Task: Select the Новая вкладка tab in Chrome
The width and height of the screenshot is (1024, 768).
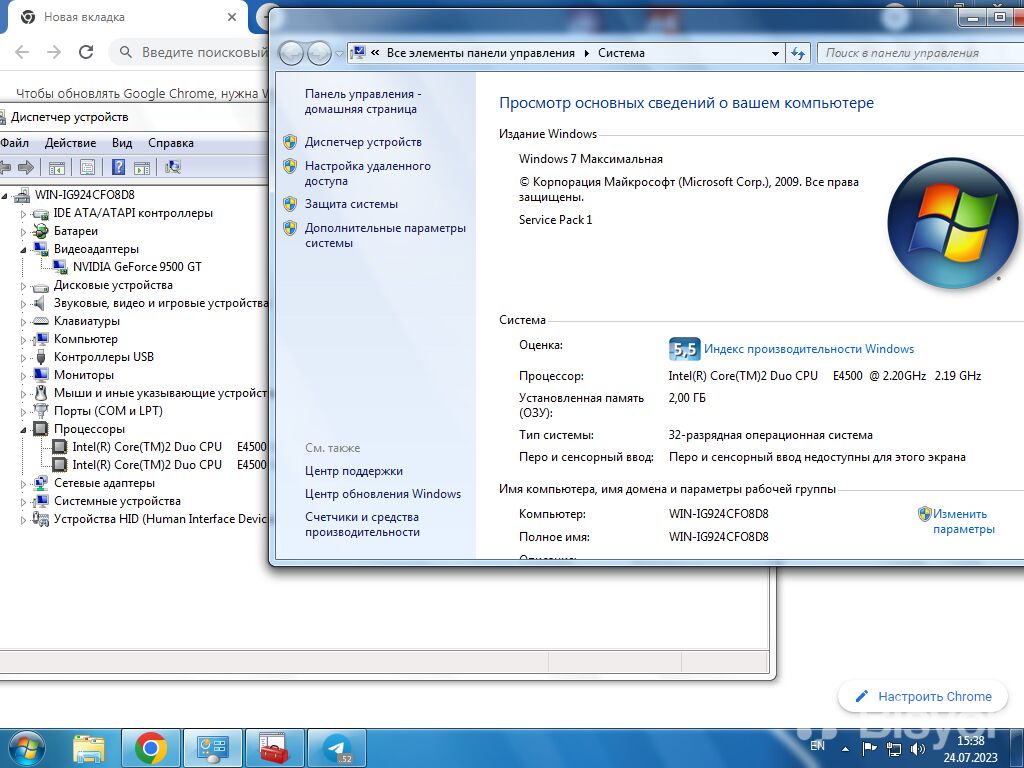Action: (x=124, y=17)
